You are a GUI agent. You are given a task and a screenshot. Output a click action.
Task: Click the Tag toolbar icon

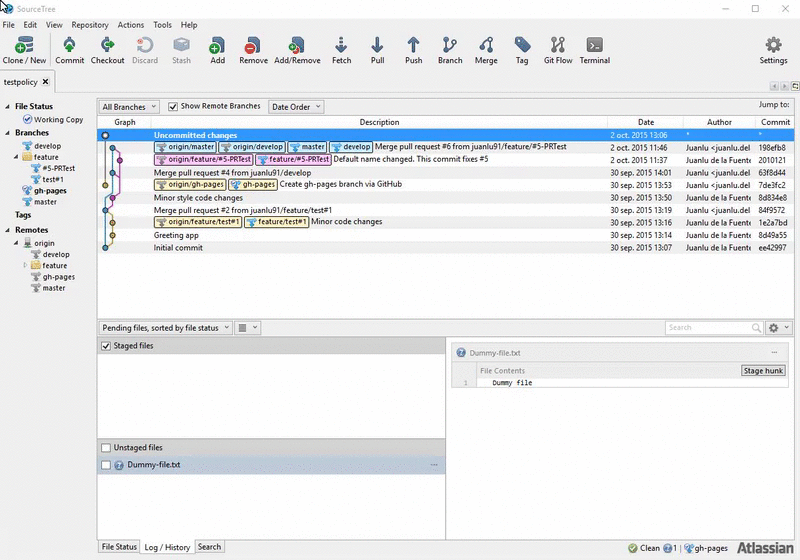click(522, 50)
